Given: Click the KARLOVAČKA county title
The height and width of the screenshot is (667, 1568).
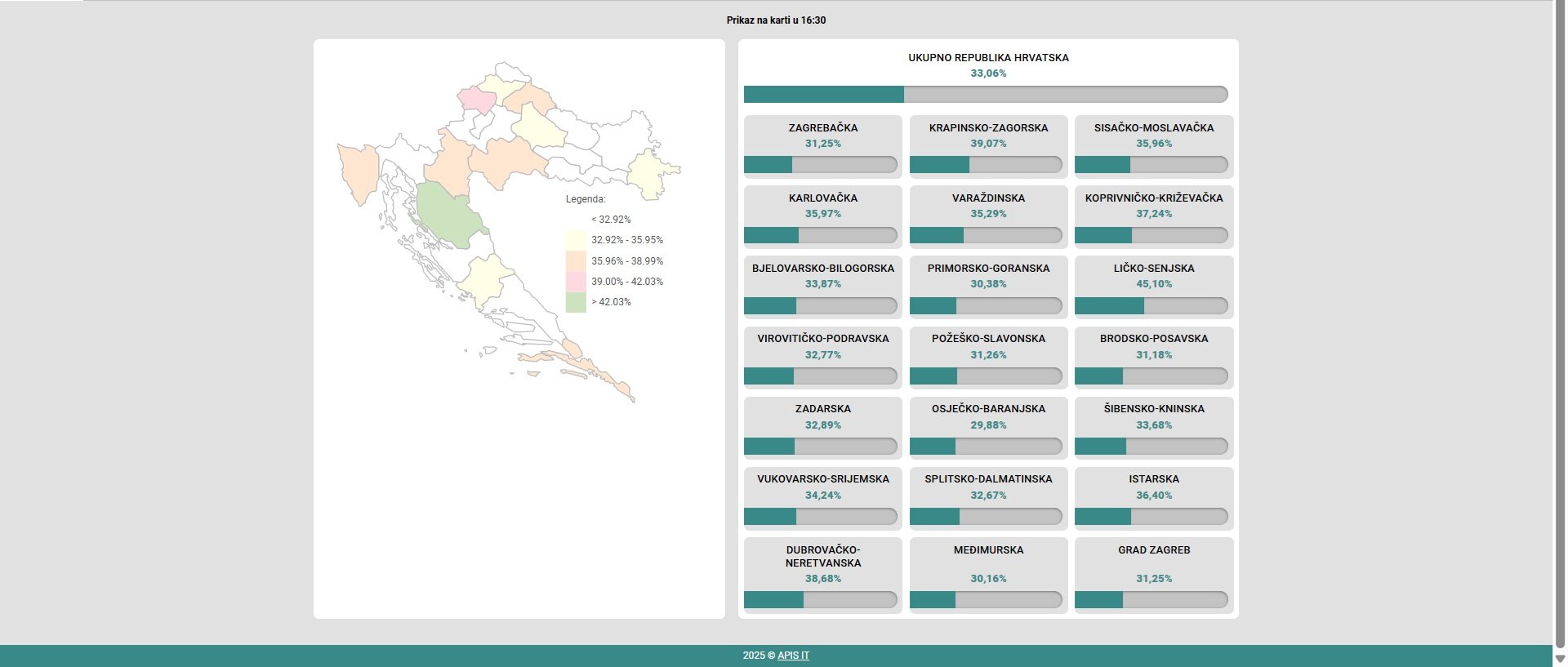Looking at the screenshot, I should click(x=823, y=198).
